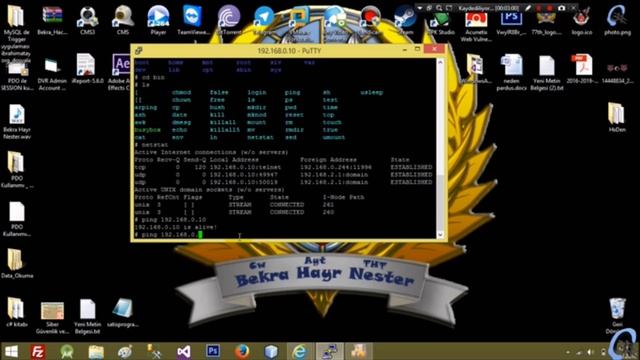Open Yeni Metin Belgesi (2).txt file
640x360 pixels.
[x=547, y=72]
